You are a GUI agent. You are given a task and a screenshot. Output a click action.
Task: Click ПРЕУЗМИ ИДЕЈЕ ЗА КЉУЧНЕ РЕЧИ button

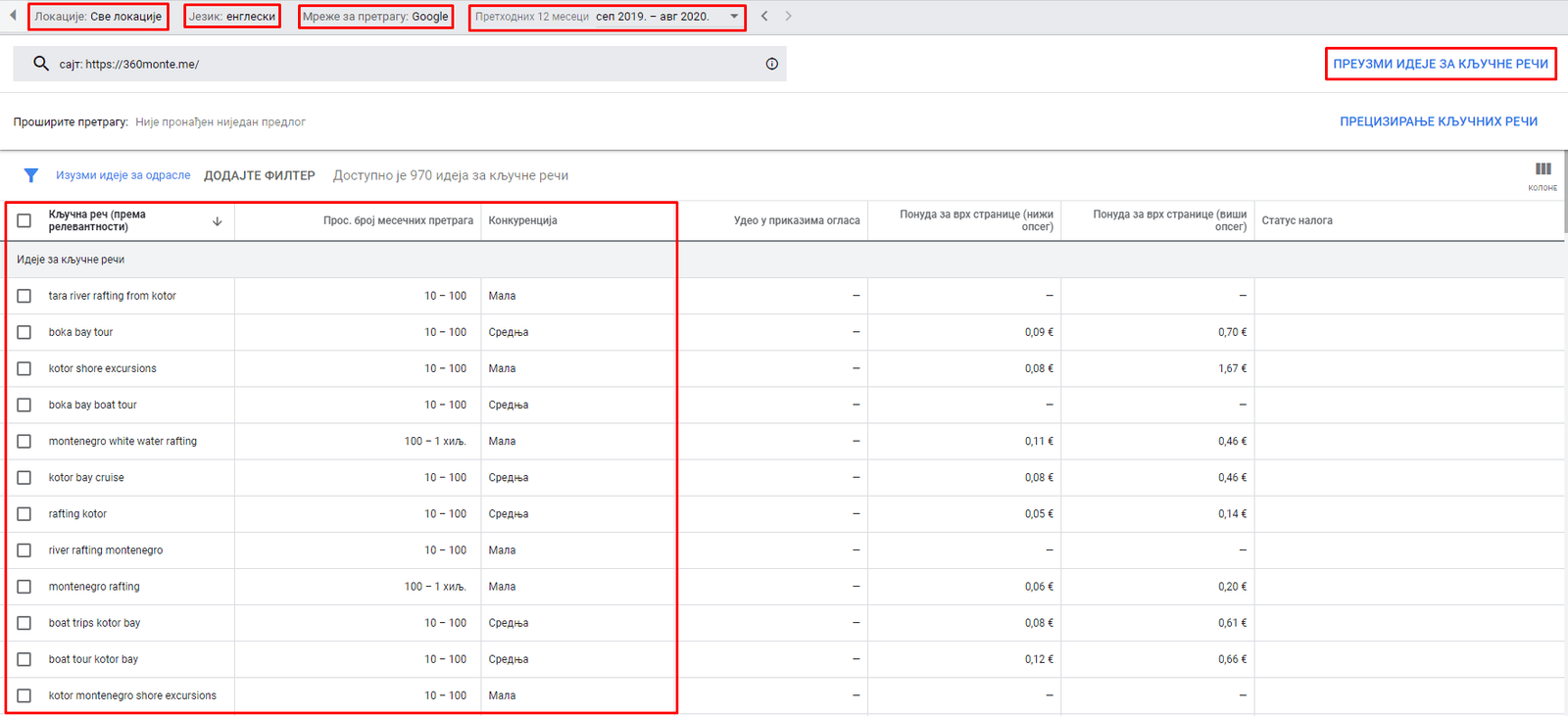pos(1441,64)
